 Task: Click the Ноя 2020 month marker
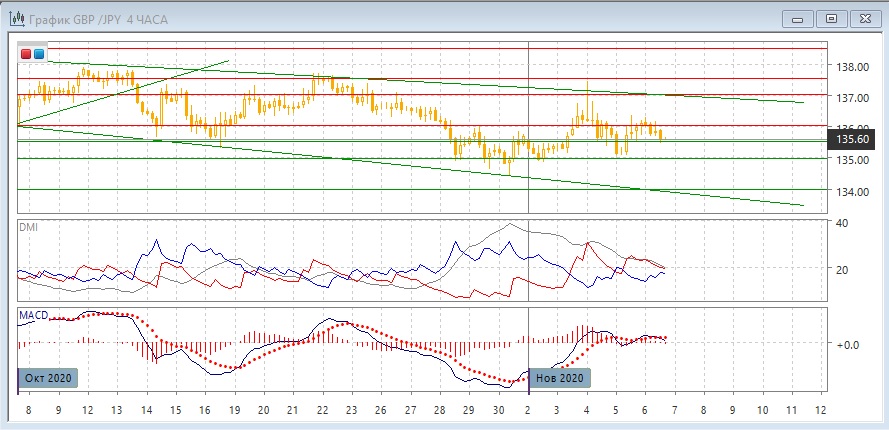[x=560, y=378]
